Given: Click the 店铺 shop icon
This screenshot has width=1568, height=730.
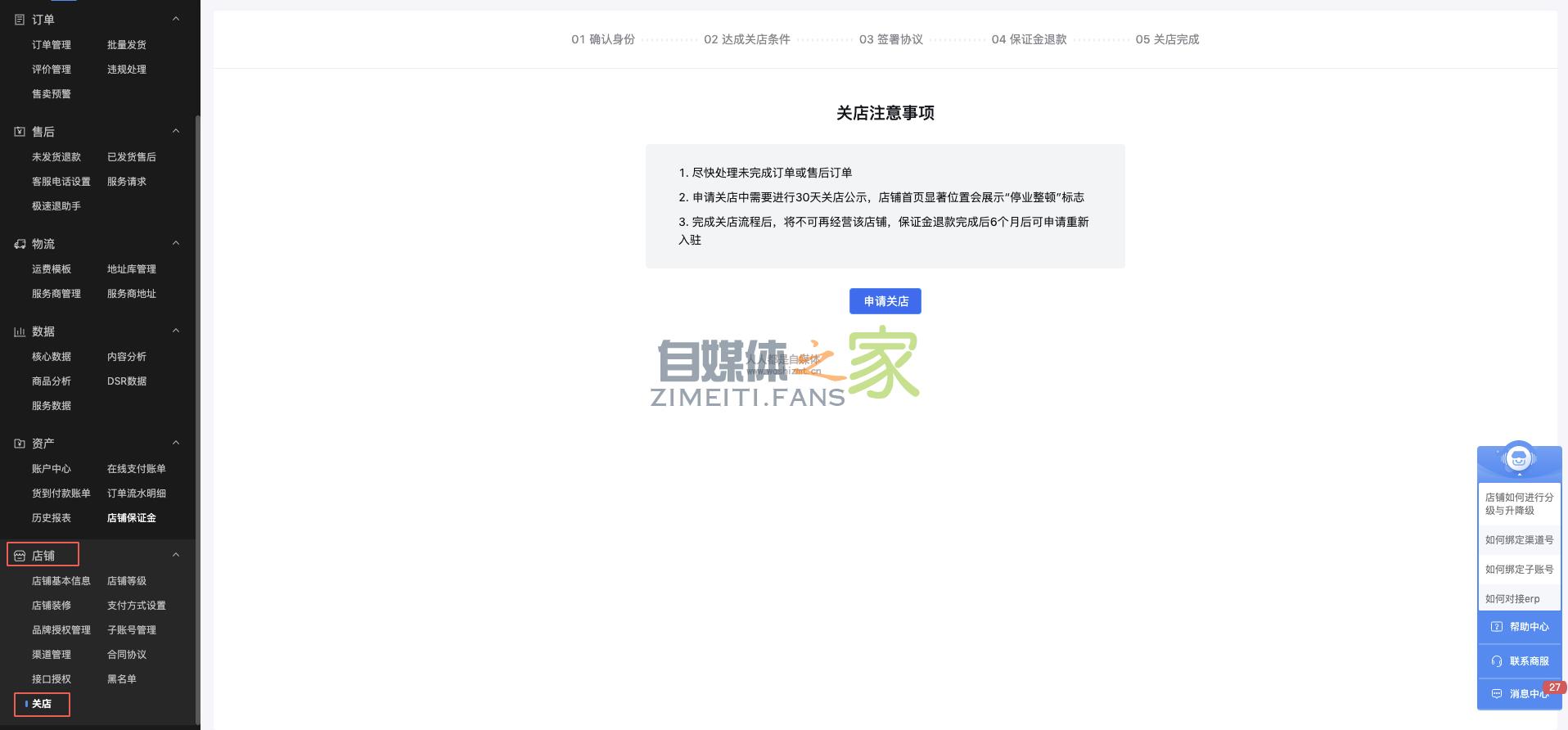Looking at the screenshot, I should (20, 556).
